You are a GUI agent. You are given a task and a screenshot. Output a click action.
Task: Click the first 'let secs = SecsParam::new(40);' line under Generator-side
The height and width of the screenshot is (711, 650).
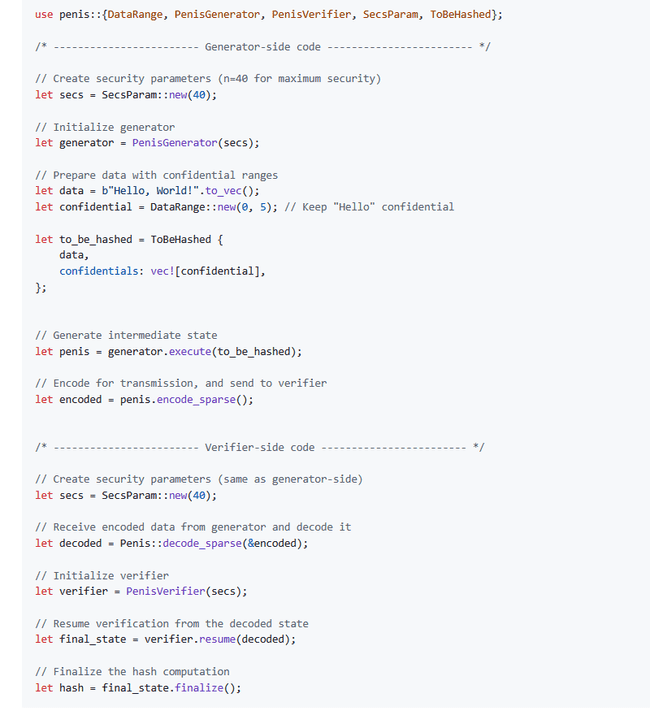[126, 95]
